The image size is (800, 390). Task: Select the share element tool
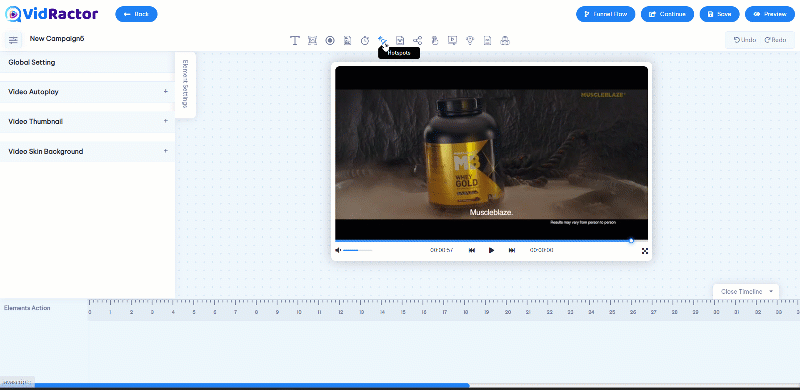[x=417, y=40]
